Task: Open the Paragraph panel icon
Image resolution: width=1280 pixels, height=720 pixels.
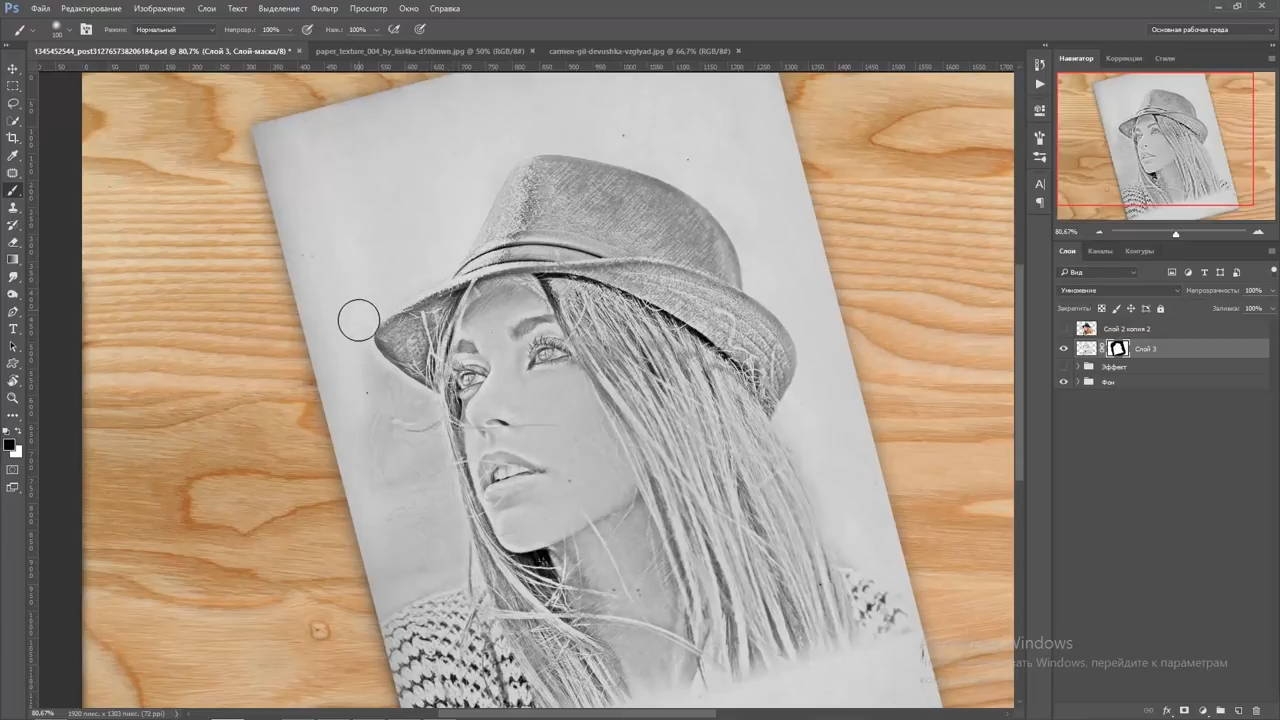Action: pos(1040,202)
